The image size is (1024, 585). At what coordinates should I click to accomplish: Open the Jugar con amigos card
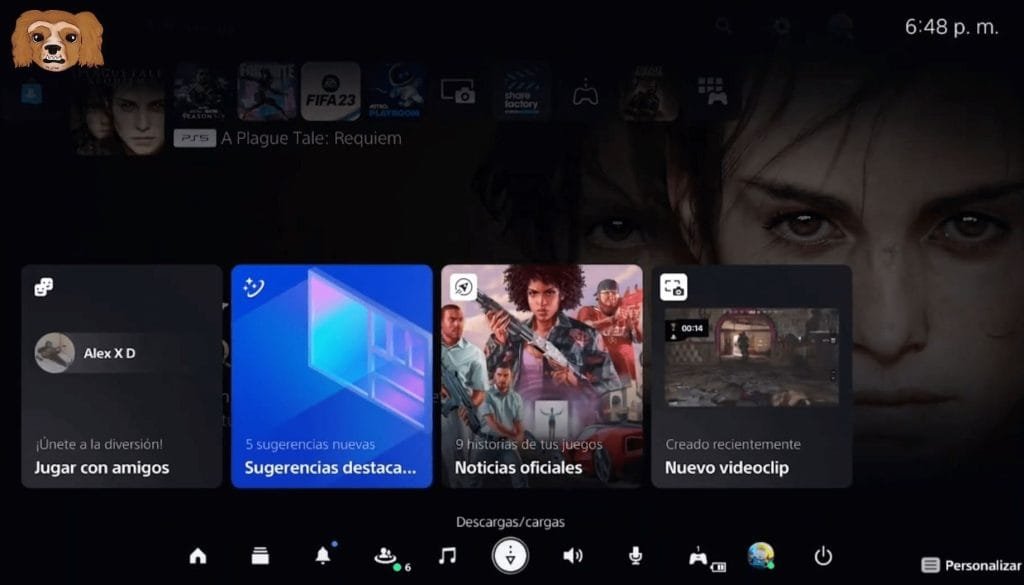click(x=122, y=376)
